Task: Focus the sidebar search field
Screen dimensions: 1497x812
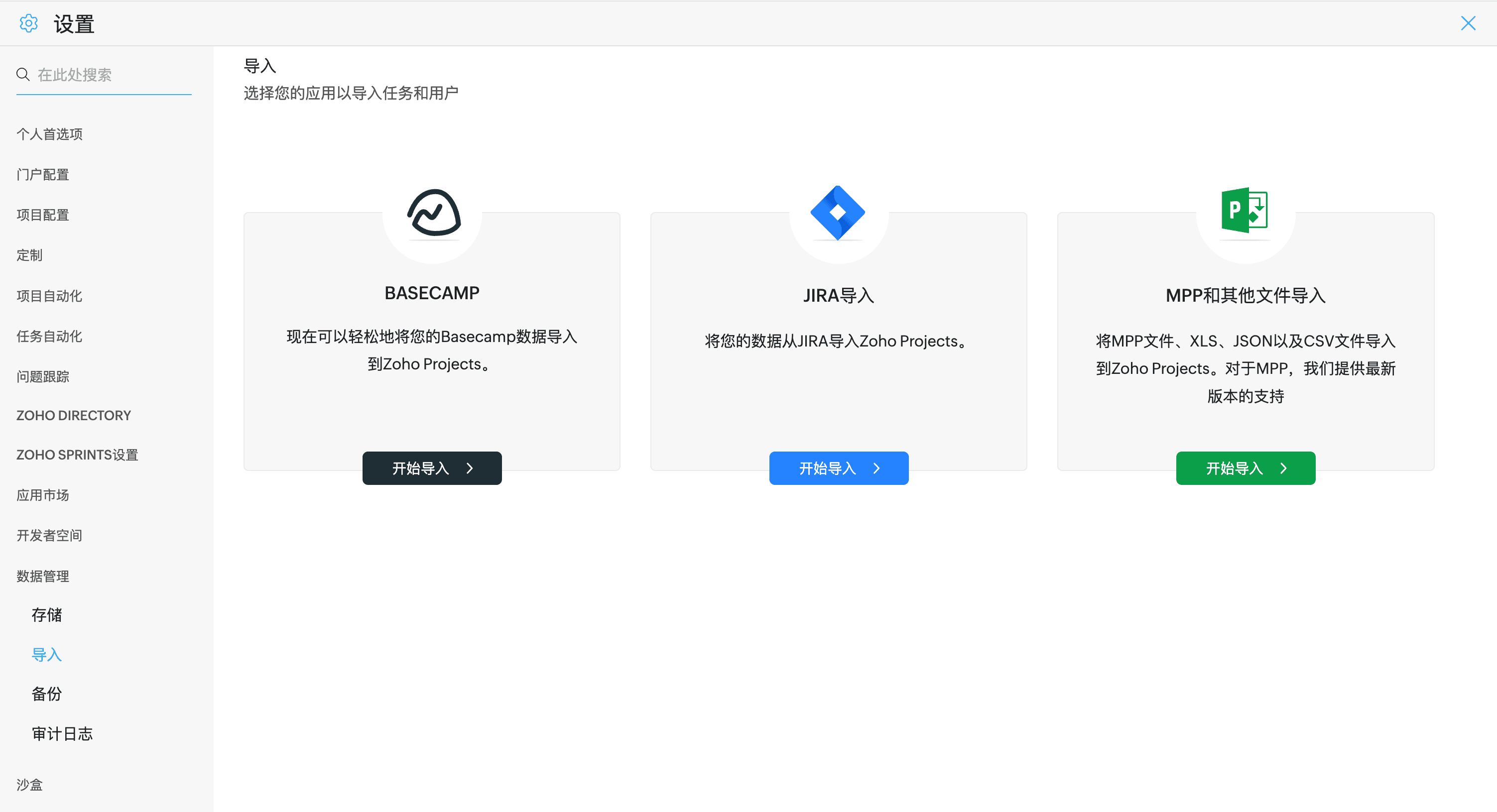Action: [111, 75]
